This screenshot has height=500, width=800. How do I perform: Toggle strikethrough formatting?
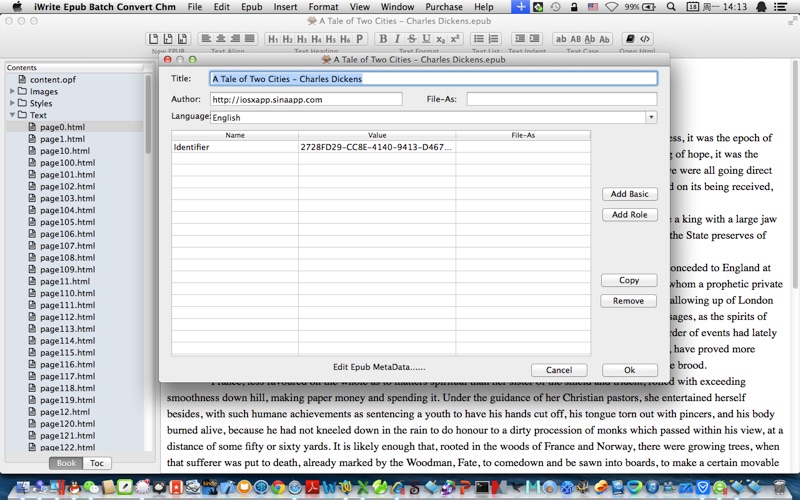tap(412, 39)
